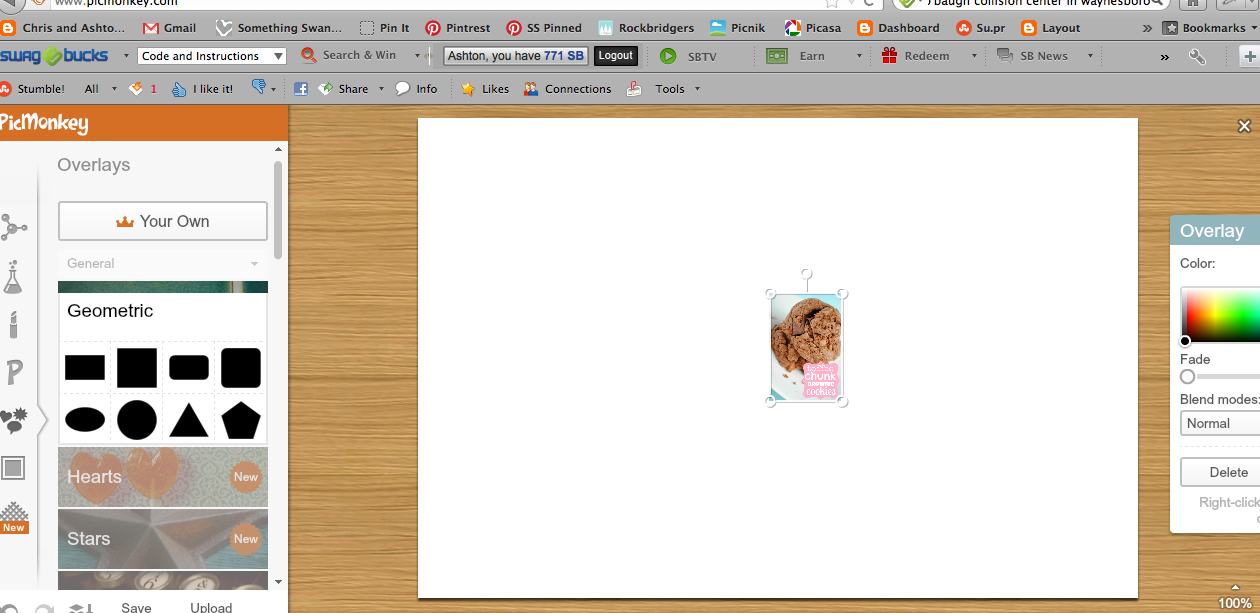The image size is (1260, 613).
Task: Click the StumbleUpon thumbs-down icon
Action: 259,88
